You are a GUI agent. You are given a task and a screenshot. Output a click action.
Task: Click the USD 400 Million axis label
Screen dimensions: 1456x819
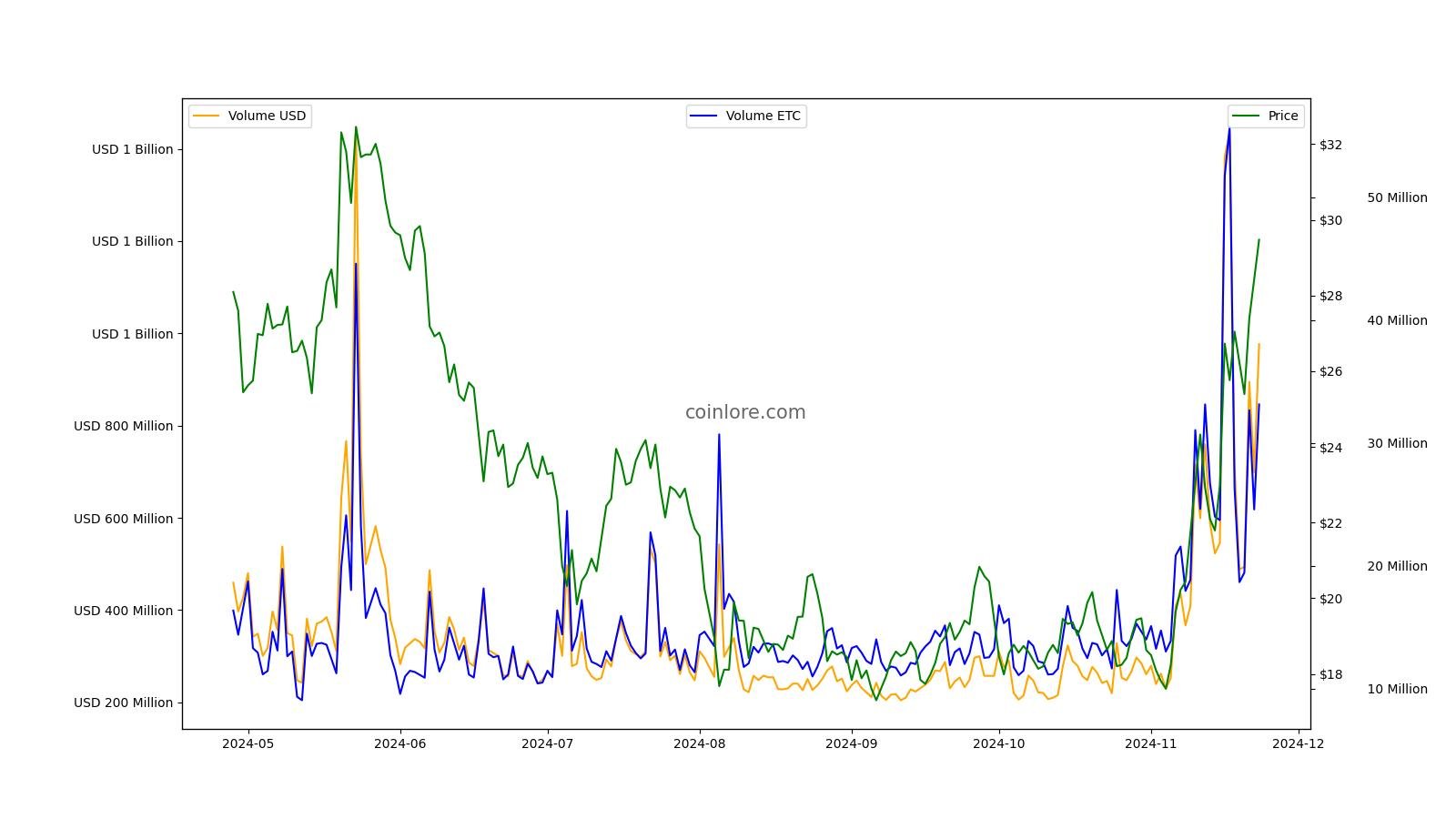pyautogui.click(x=123, y=611)
